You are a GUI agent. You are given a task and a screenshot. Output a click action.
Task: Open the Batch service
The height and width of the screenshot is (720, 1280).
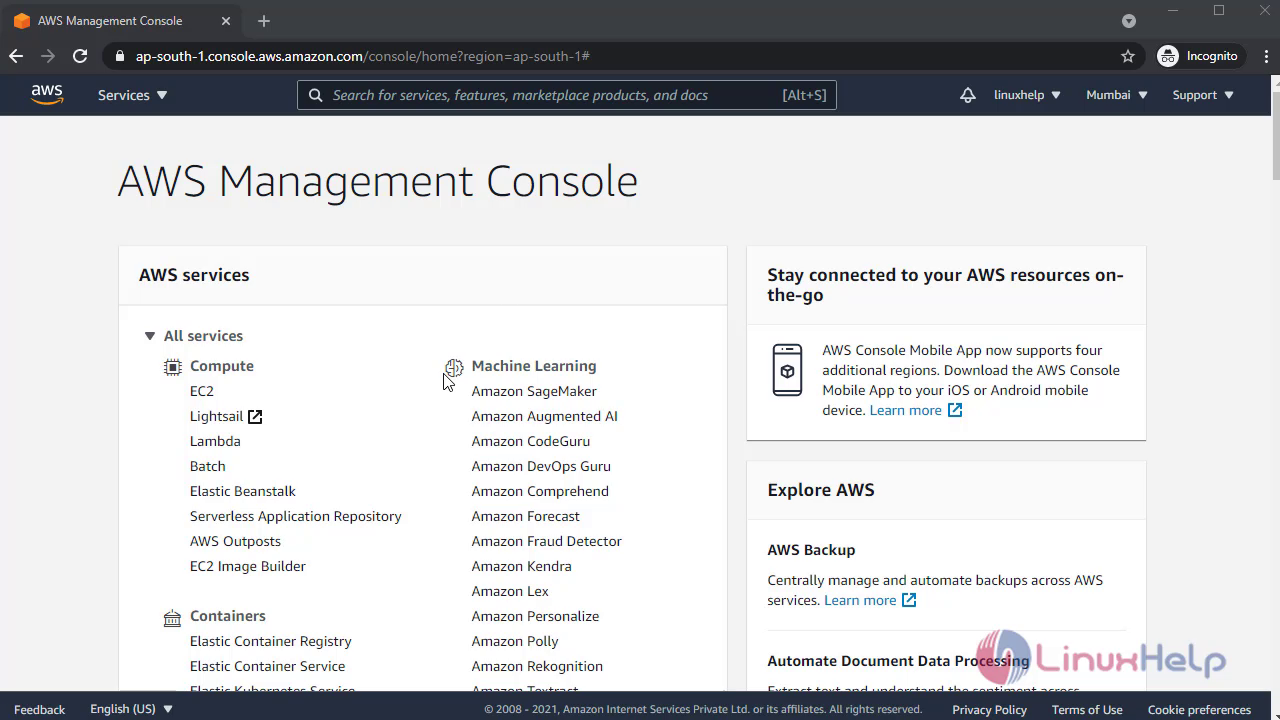[x=208, y=466]
